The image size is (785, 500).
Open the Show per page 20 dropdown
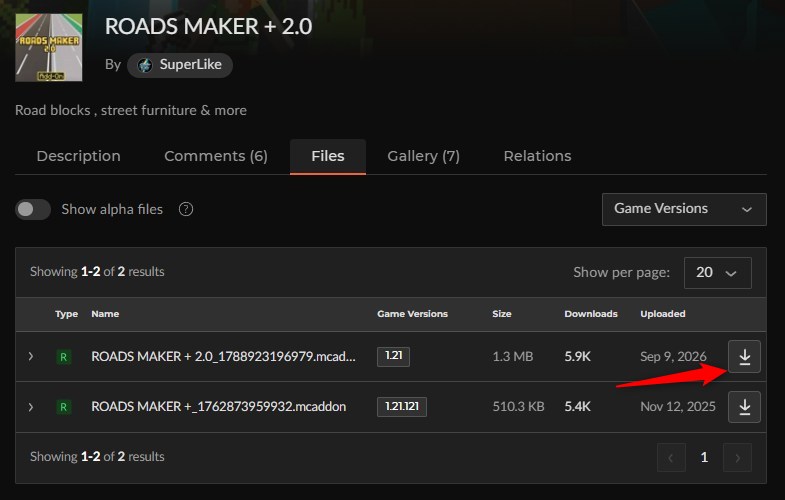coord(717,273)
